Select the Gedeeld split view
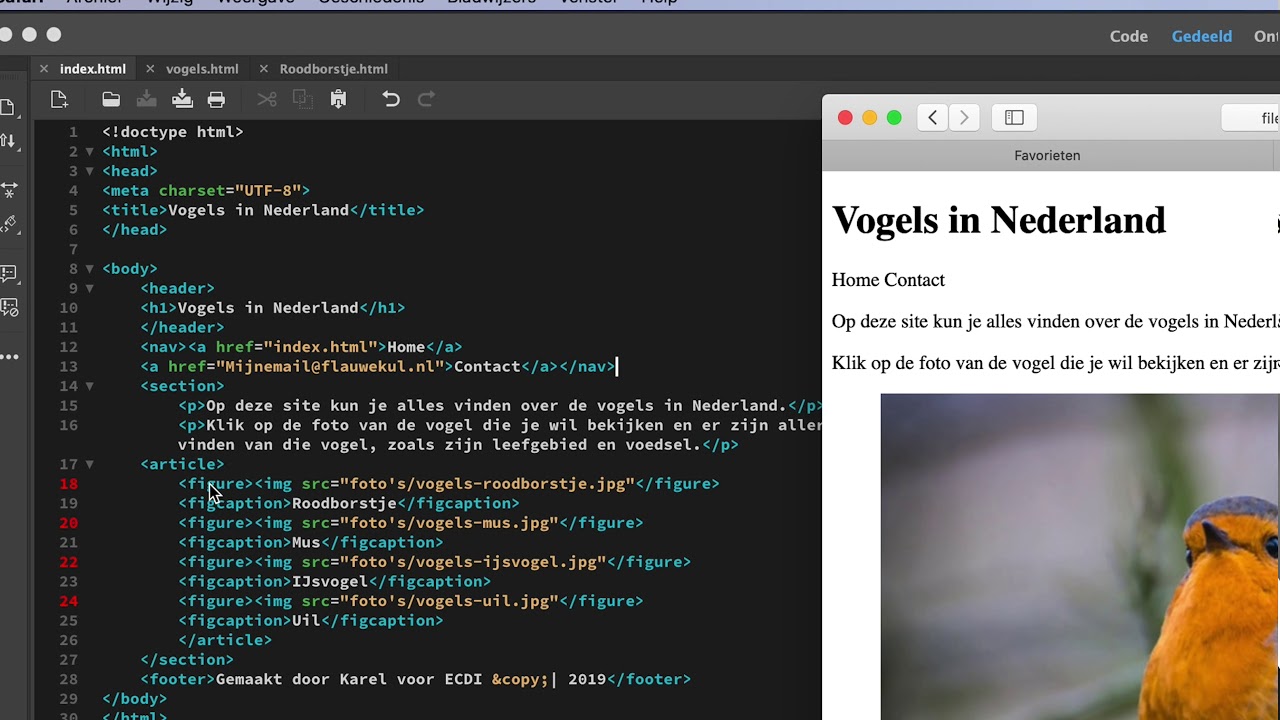The image size is (1280, 720). 1202,36
